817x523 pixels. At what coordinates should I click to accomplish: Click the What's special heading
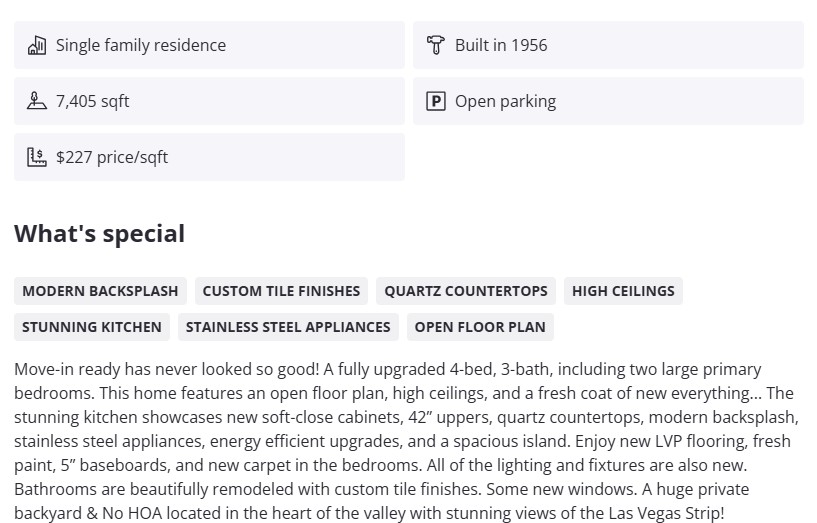point(100,233)
